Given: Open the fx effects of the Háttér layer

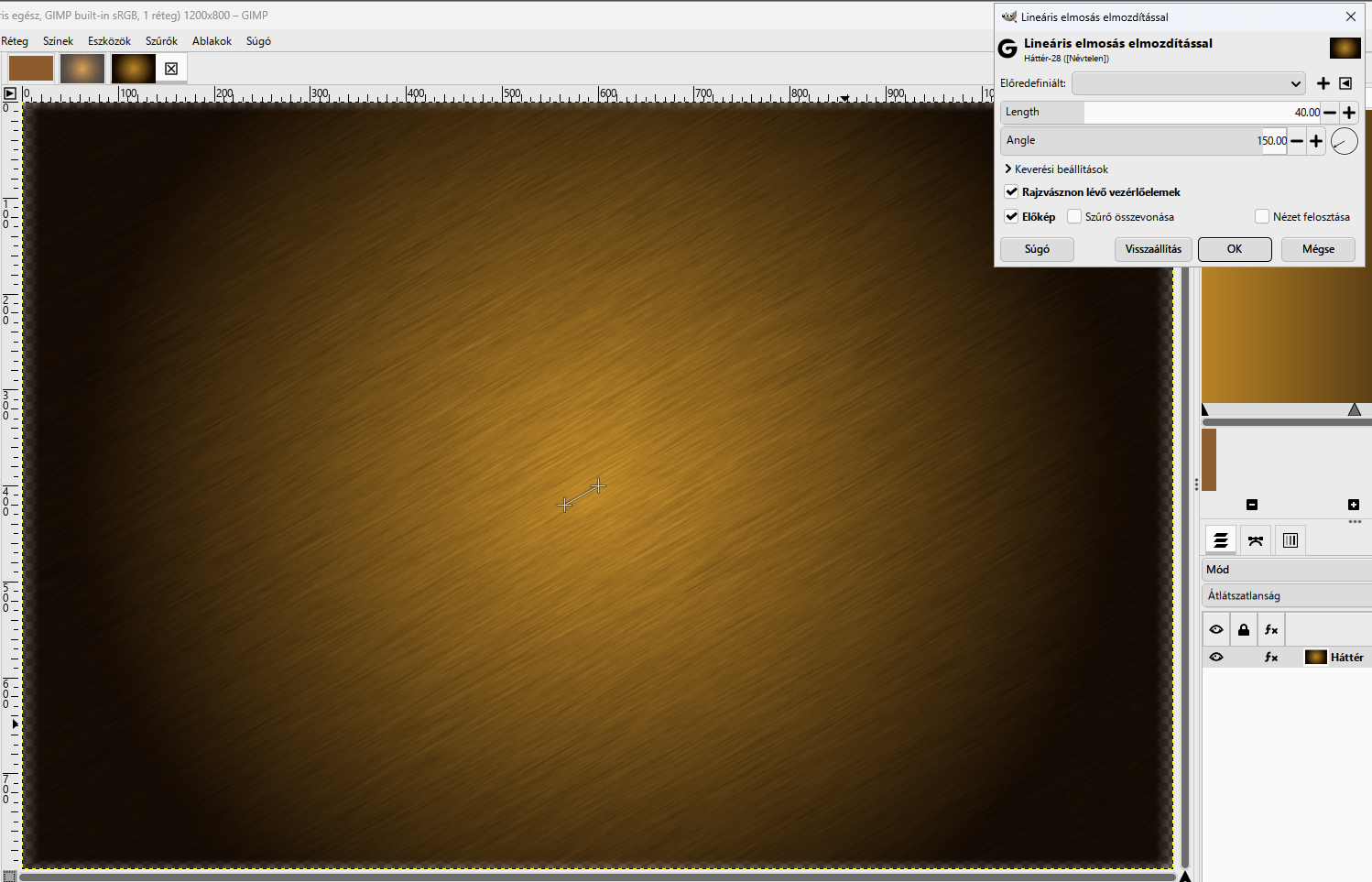Looking at the screenshot, I should click(x=1271, y=658).
